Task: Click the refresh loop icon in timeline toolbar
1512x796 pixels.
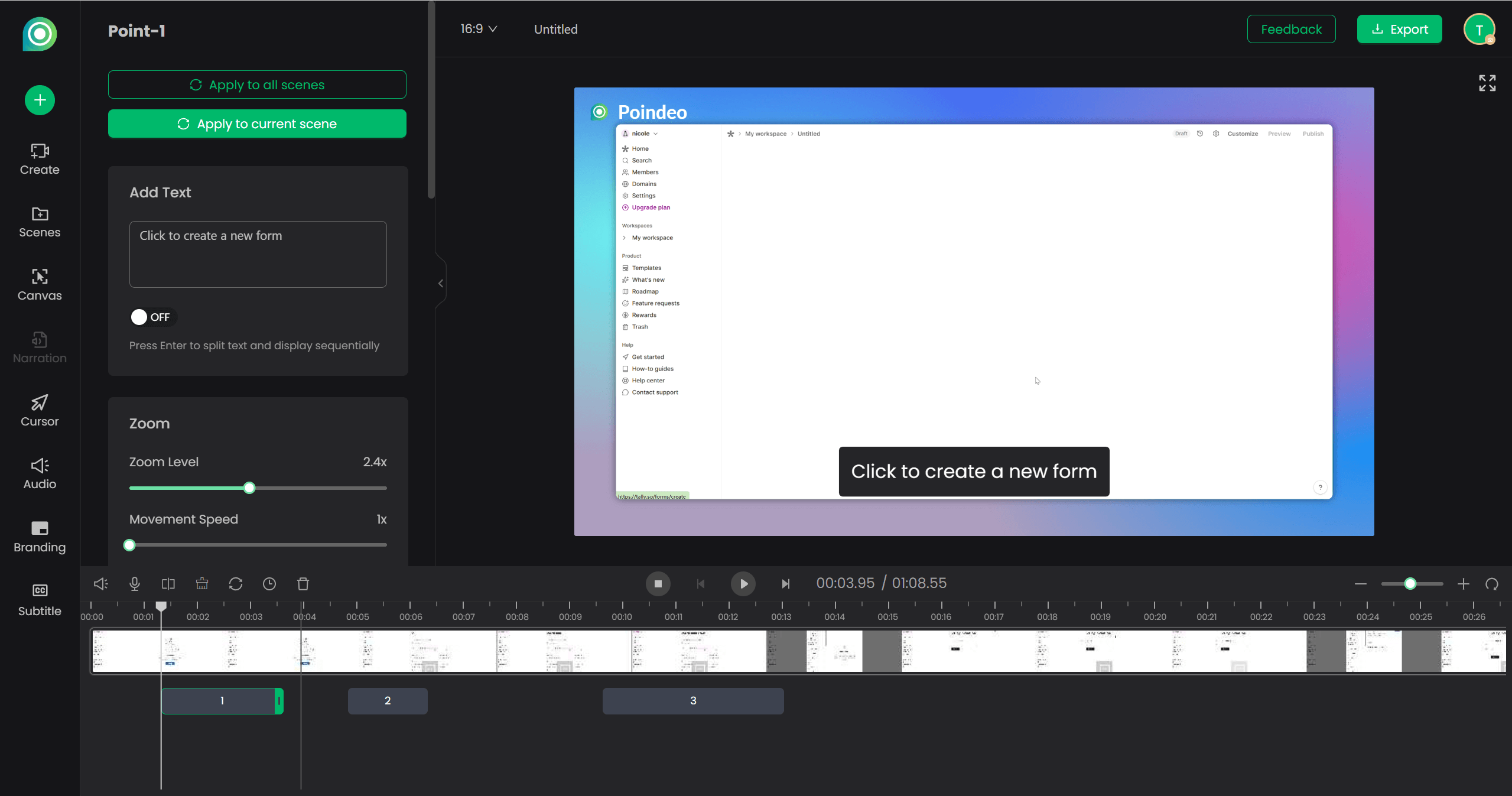Action: coord(236,584)
